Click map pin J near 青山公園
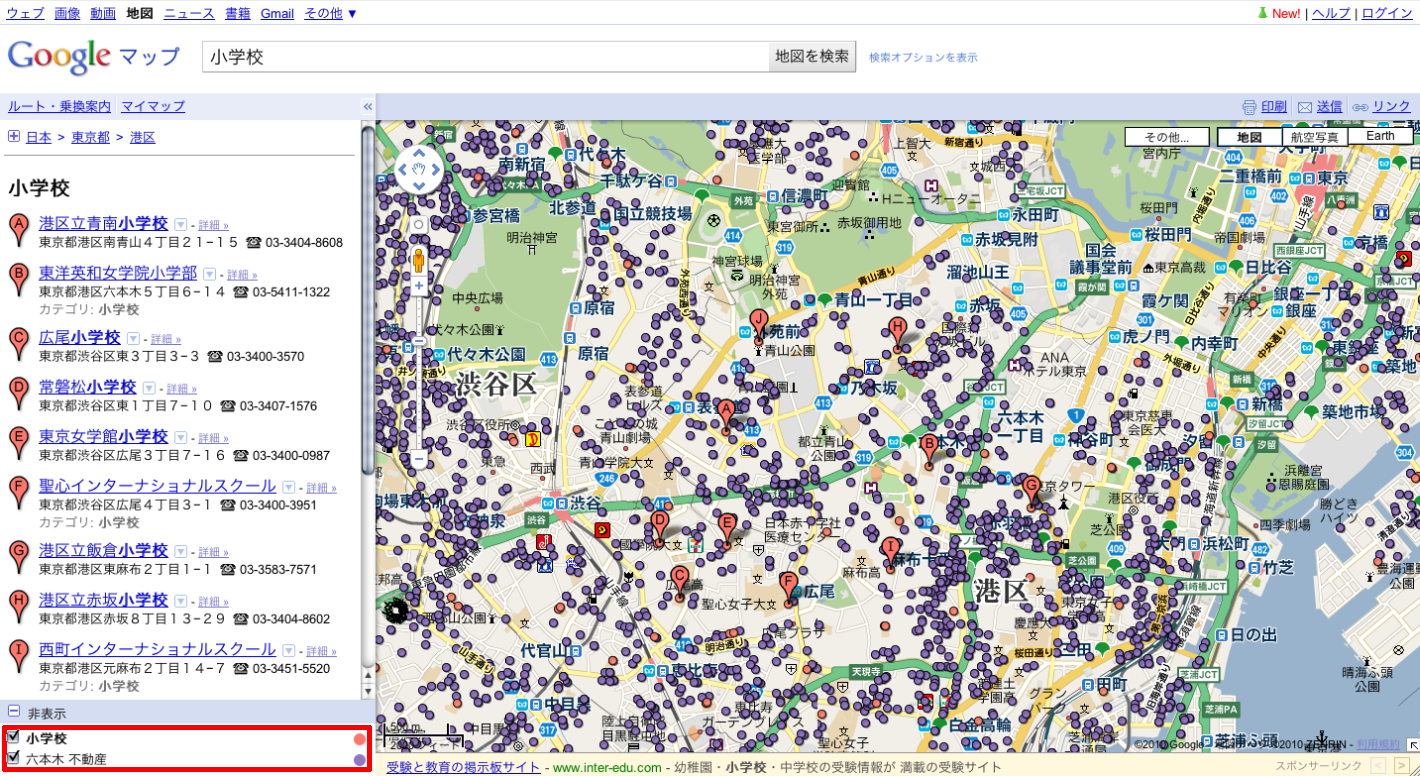The image size is (1420, 776). [x=758, y=324]
